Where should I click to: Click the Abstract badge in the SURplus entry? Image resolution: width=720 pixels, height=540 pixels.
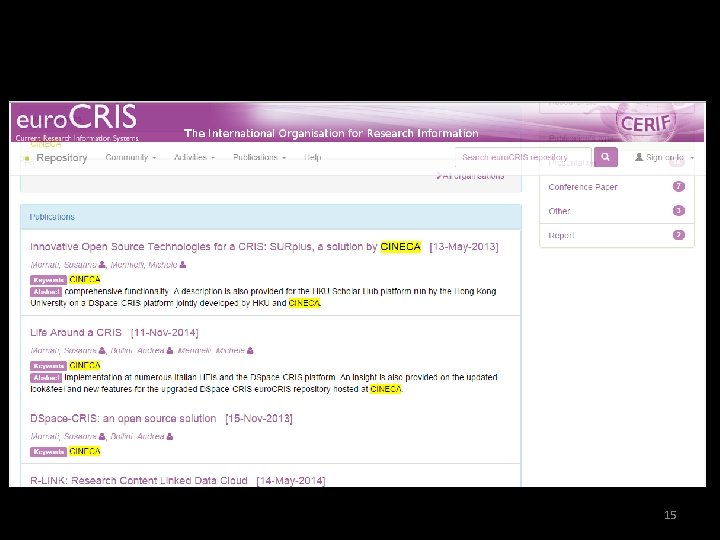pos(46,292)
